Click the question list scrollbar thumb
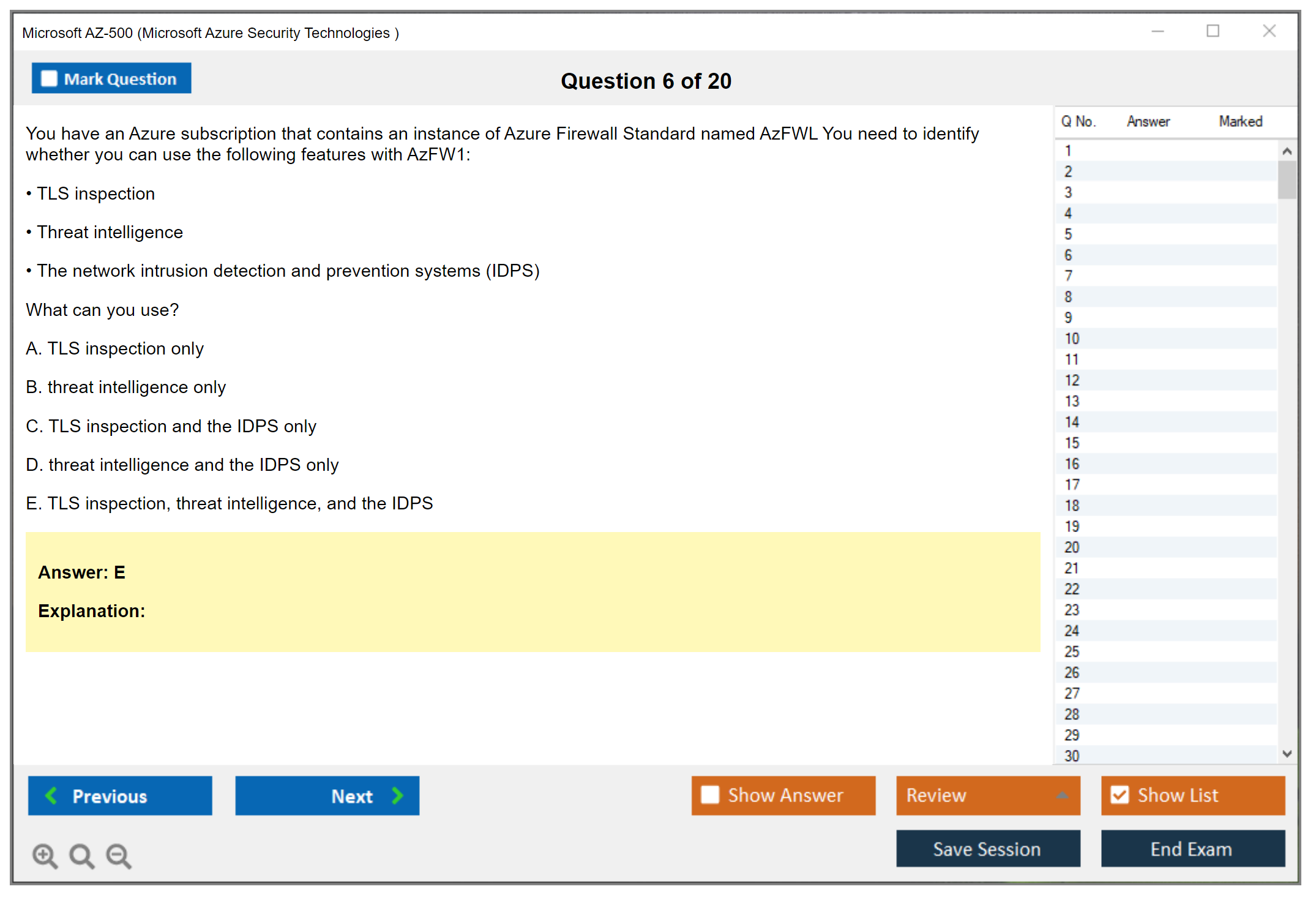The image size is (1316, 900). [1287, 179]
